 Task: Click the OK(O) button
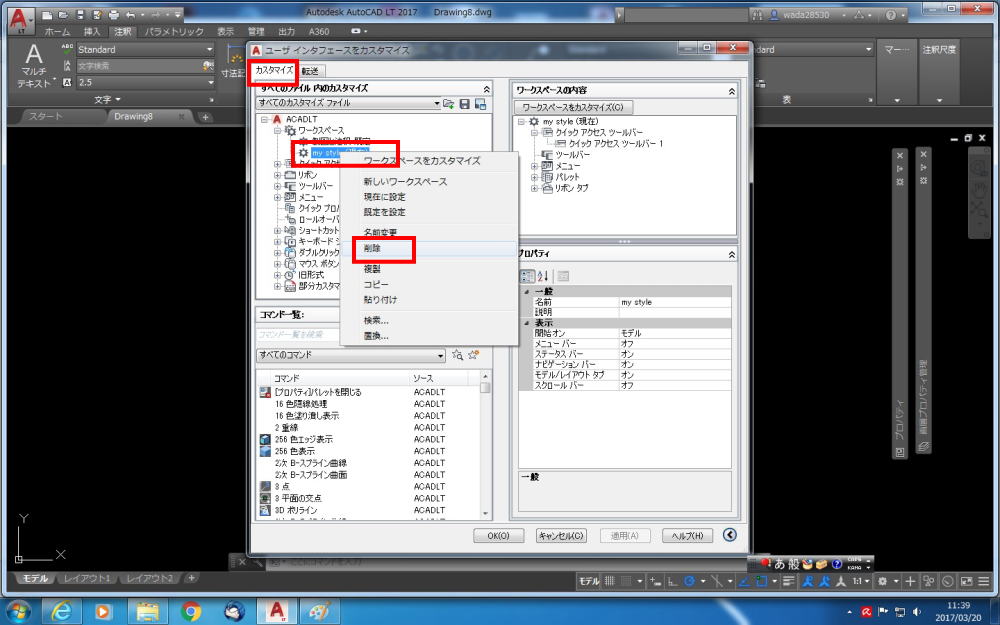click(x=499, y=536)
